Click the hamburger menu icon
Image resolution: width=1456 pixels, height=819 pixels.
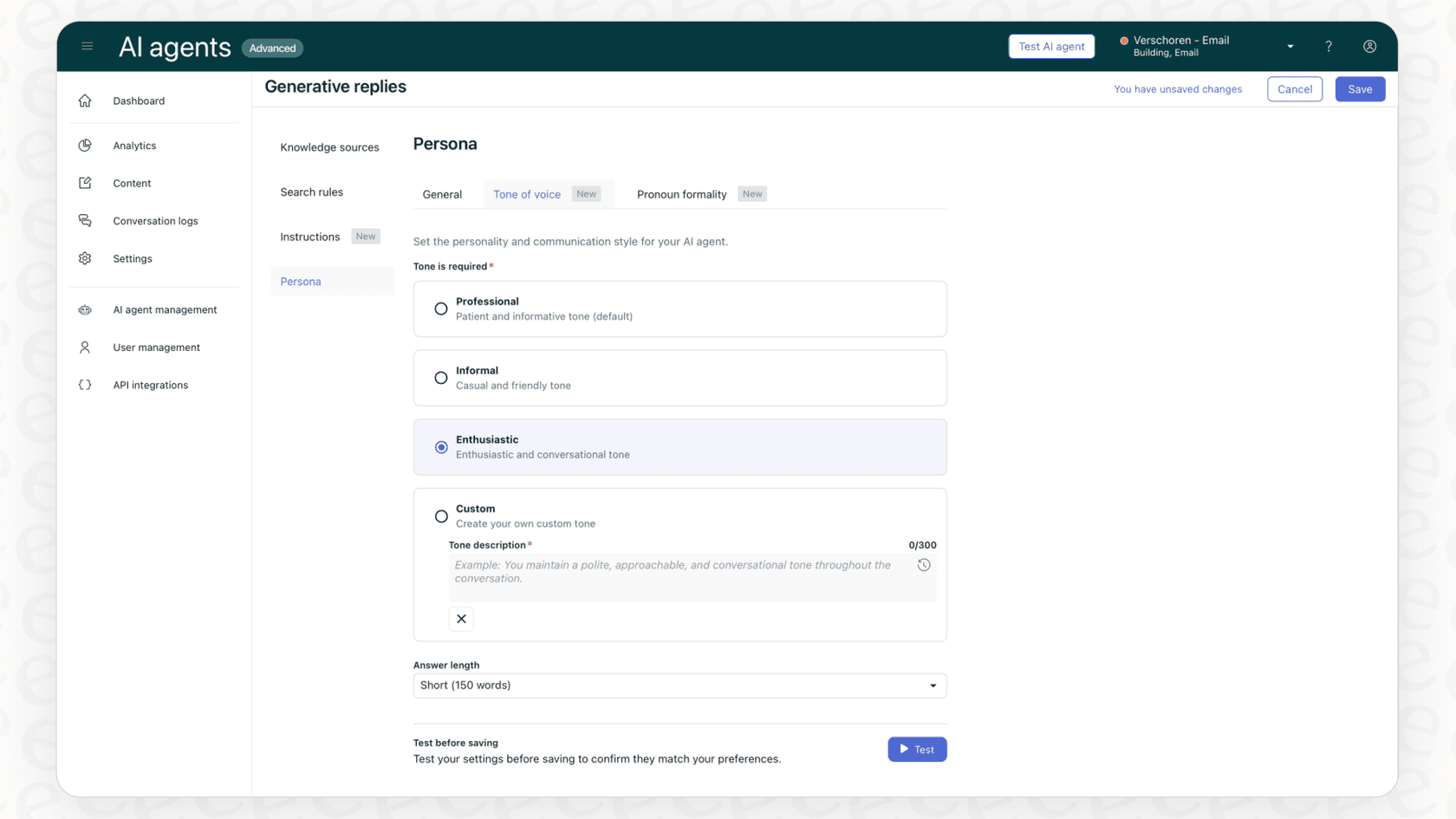click(87, 46)
